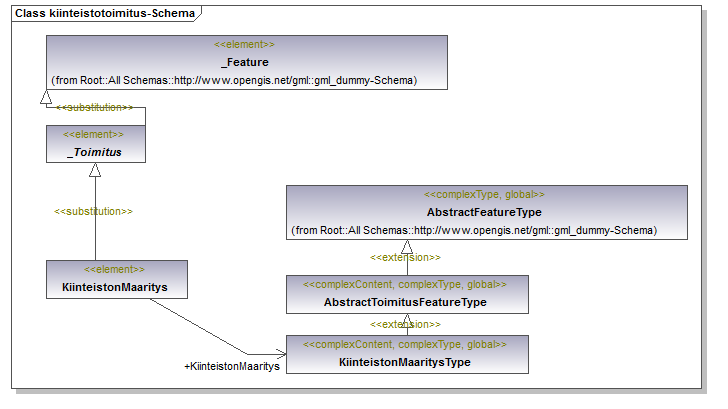
Task: Click the extension label below AbstractFeatureType
Action: (x=405, y=257)
